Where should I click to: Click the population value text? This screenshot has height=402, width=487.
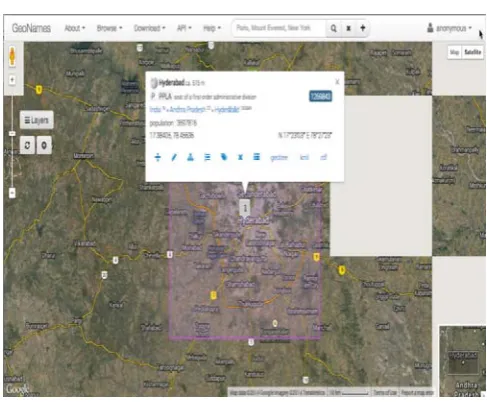[x=187, y=123]
